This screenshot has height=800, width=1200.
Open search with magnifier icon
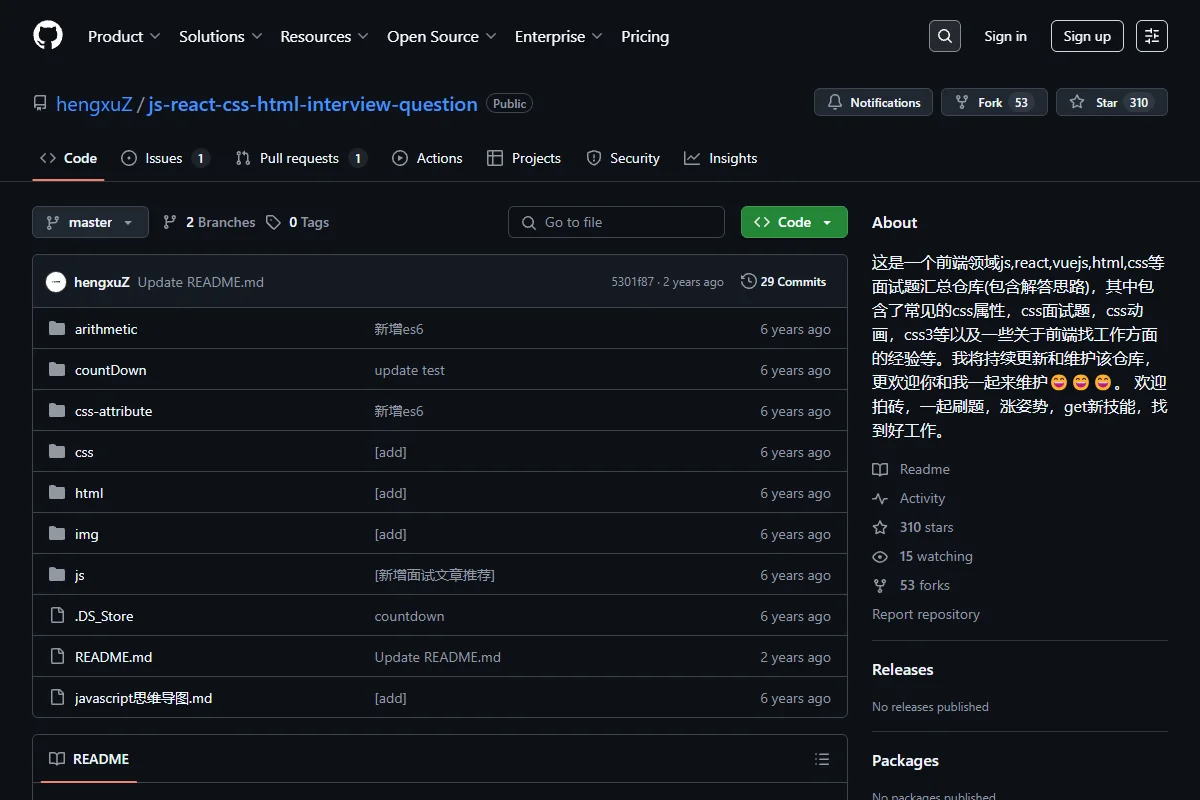tap(944, 36)
